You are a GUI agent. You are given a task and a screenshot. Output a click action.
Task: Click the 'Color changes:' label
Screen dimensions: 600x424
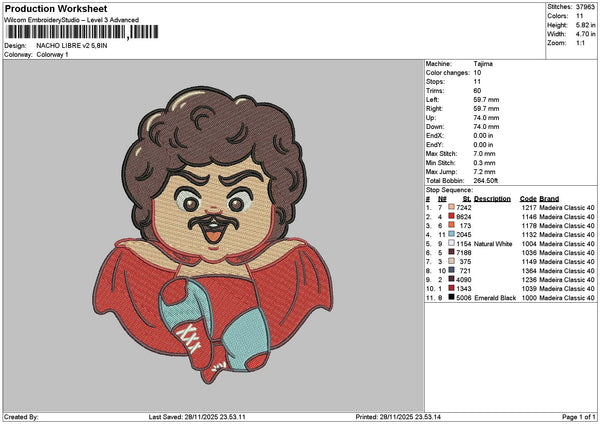[448, 73]
